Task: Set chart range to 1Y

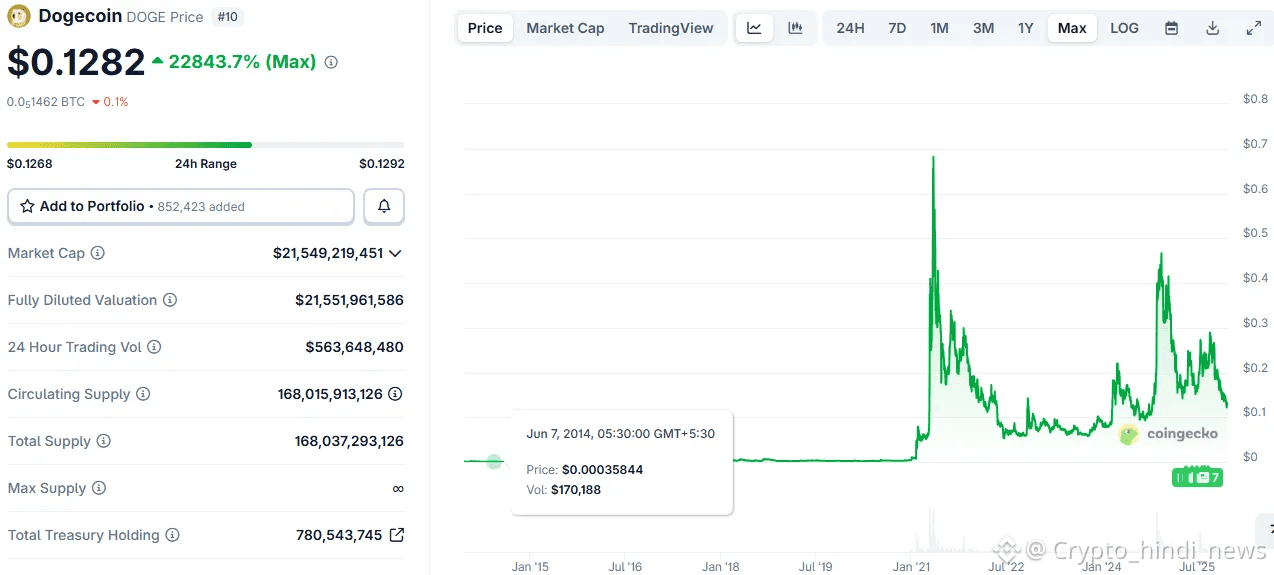Action: 1026,28
